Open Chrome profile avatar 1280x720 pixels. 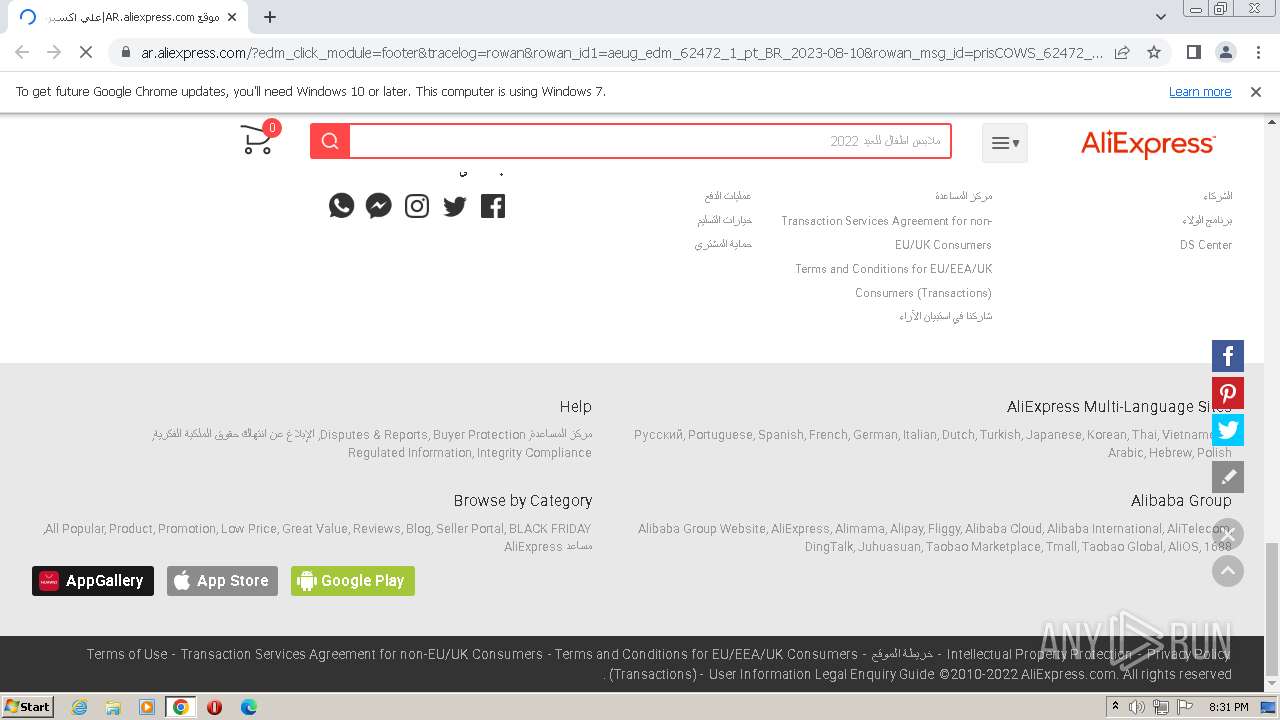click(x=1225, y=52)
